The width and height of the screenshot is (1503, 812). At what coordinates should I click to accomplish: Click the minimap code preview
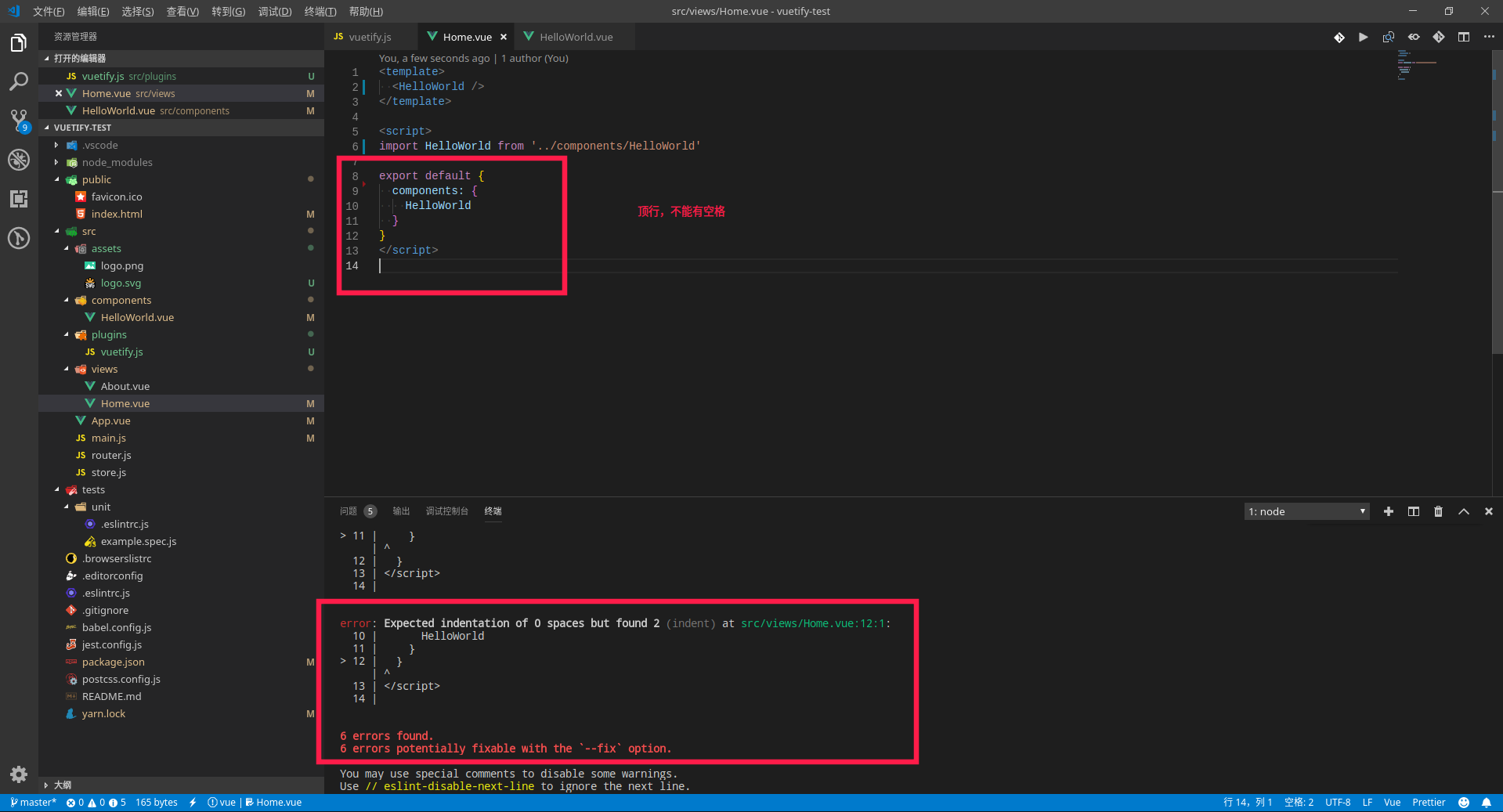click(1417, 66)
